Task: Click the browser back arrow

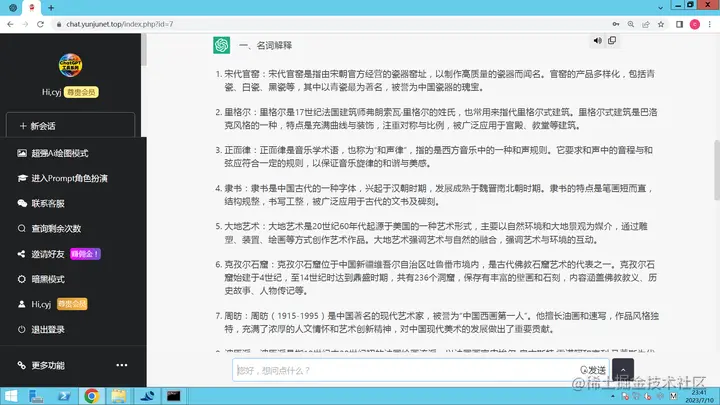Action: [10, 24]
